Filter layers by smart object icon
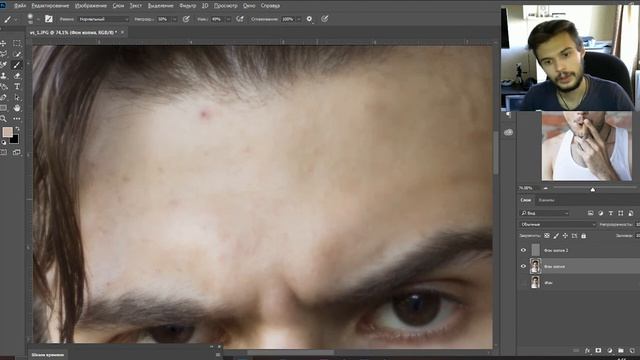This screenshot has width=640, height=360. point(631,213)
